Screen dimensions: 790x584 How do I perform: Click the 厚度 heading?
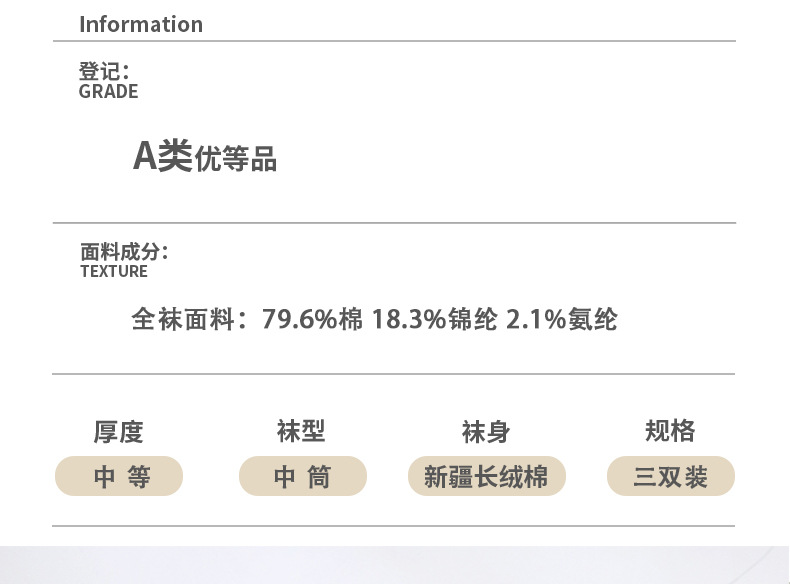pyautogui.click(x=118, y=431)
